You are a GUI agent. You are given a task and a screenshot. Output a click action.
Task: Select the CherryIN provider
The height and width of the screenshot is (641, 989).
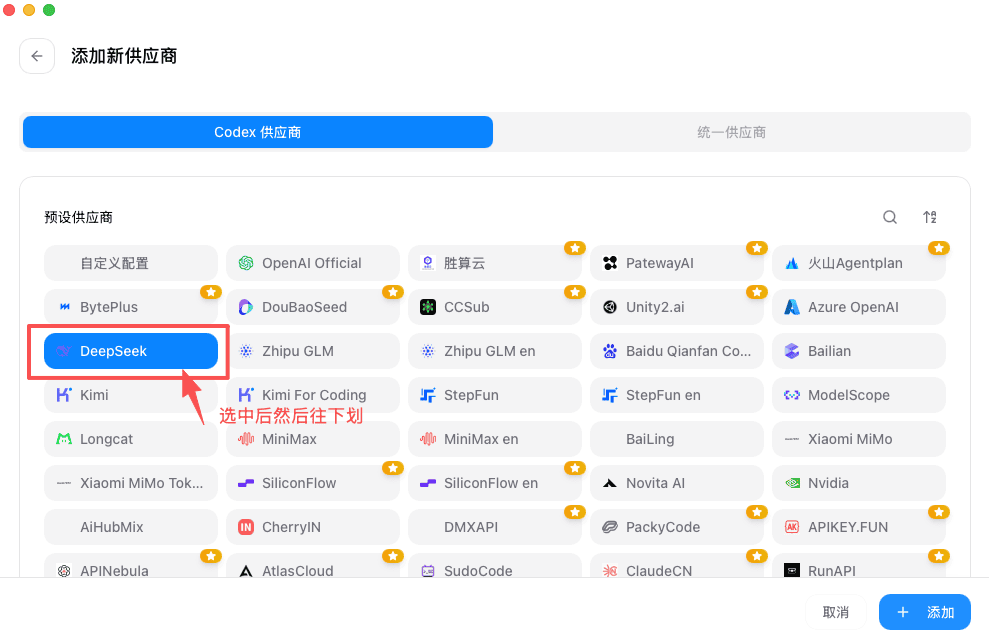[x=313, y=527]
